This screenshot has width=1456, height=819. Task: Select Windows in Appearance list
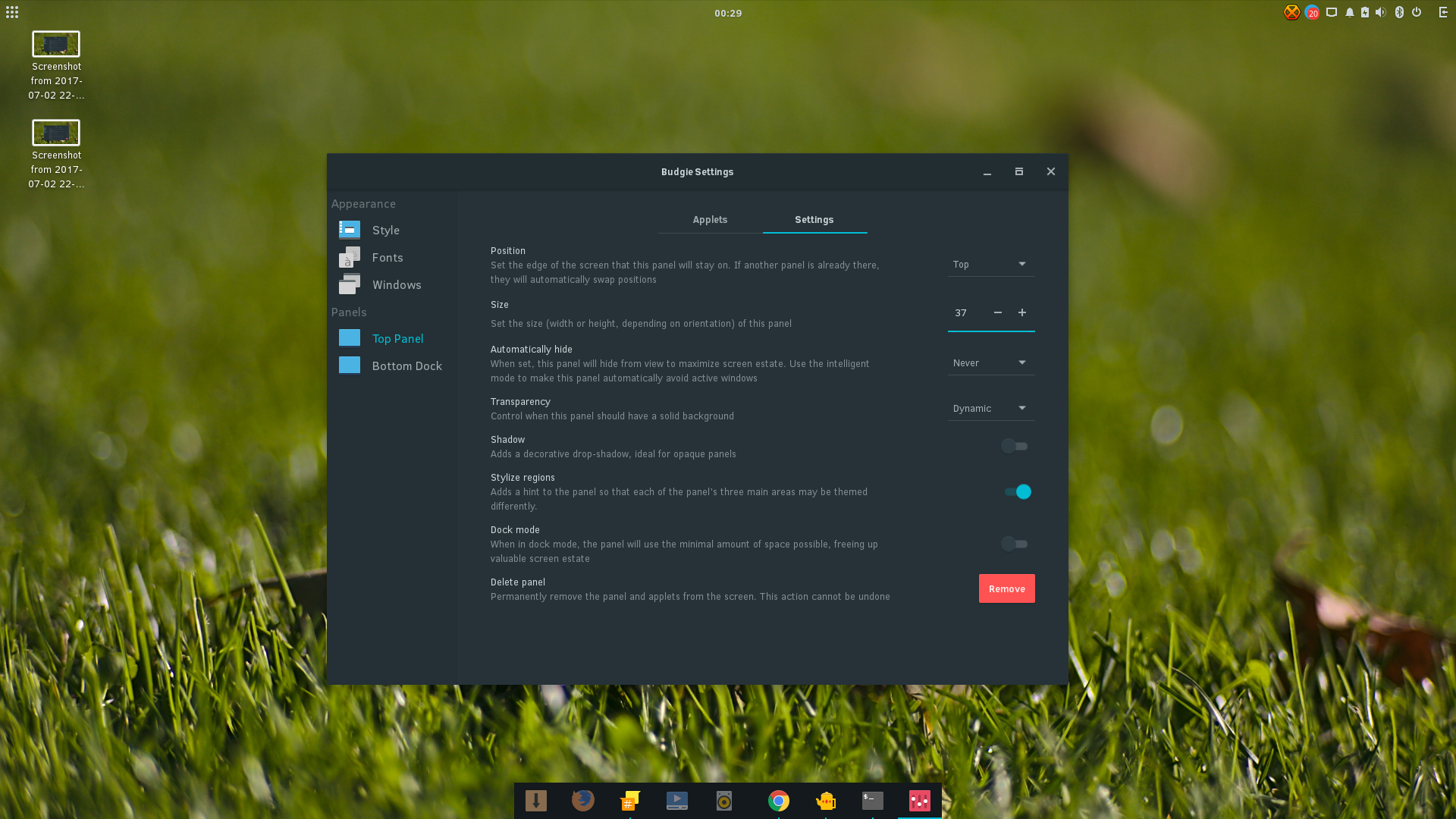391,284
